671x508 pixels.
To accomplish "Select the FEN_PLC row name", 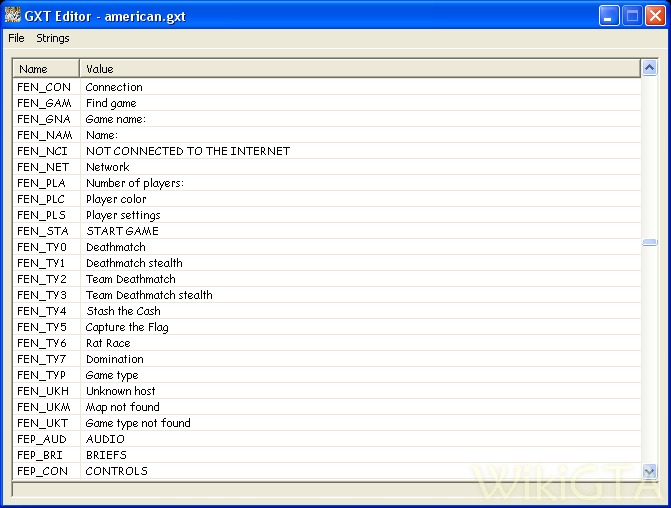I will (41, 199).
